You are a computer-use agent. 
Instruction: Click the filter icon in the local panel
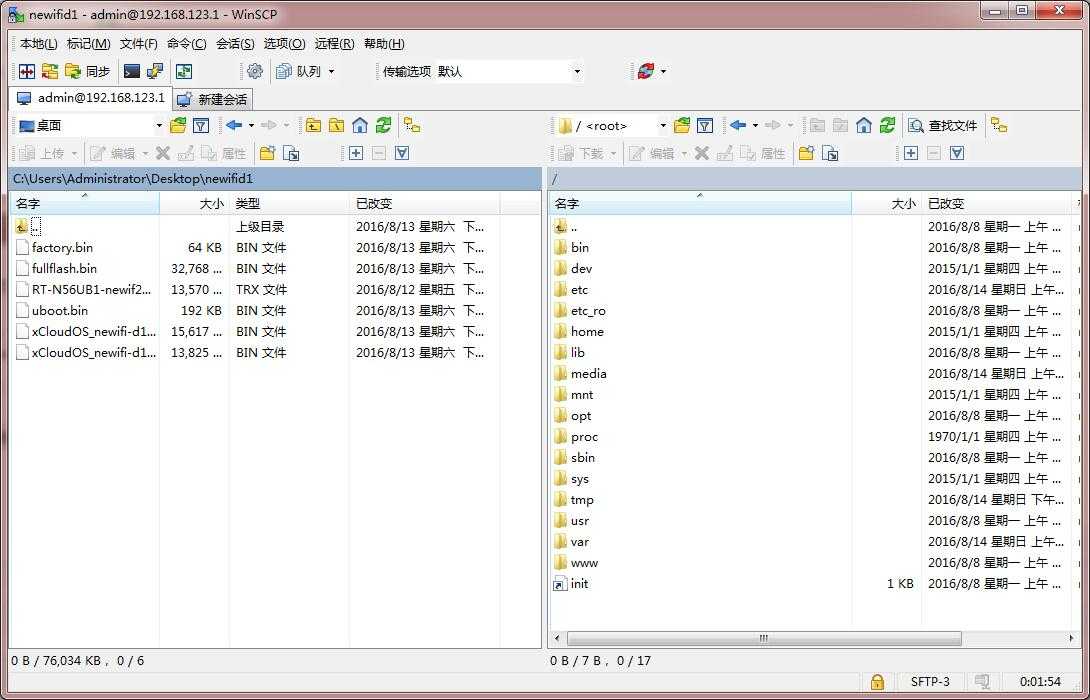[201, 126]
